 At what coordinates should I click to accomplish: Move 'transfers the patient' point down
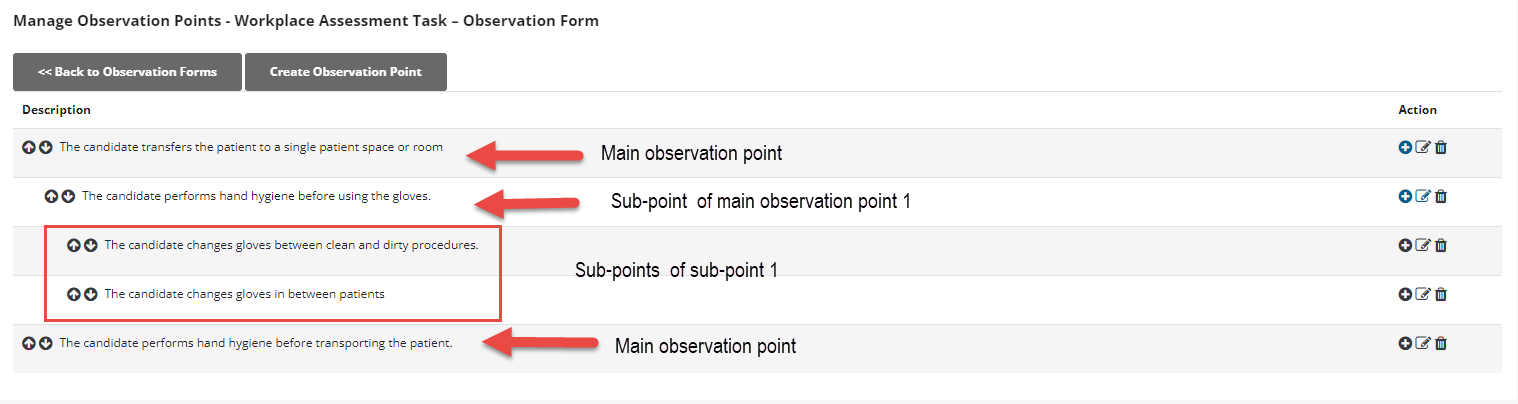(46, 147)
